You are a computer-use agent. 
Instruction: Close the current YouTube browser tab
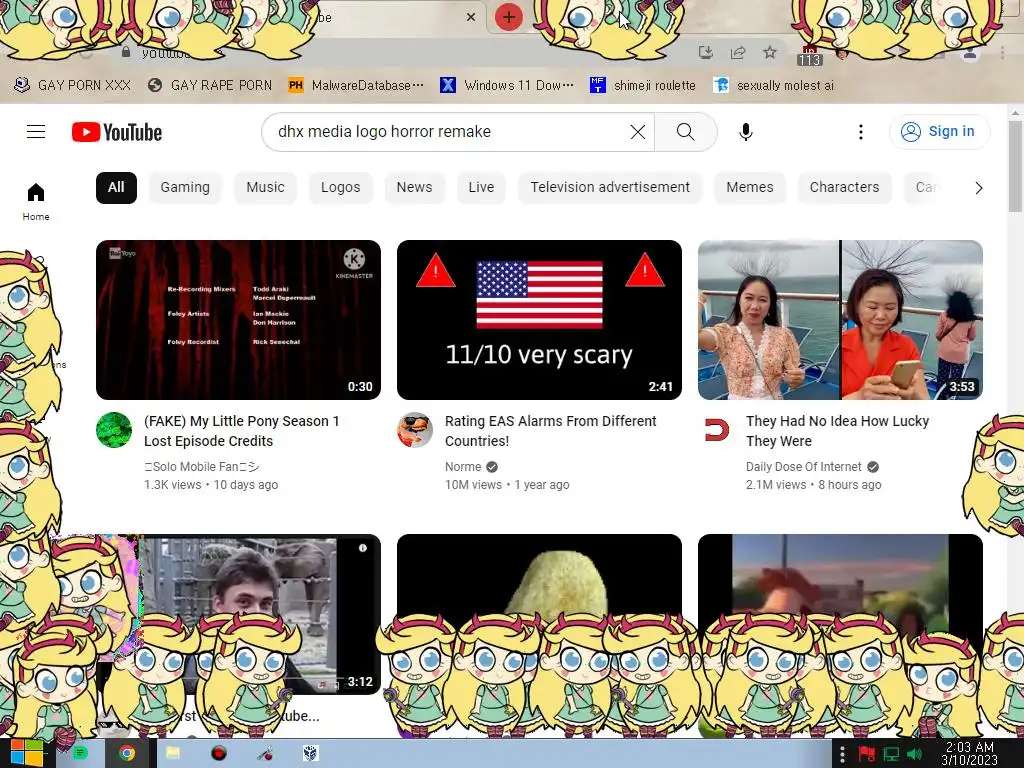pos(471,18)
